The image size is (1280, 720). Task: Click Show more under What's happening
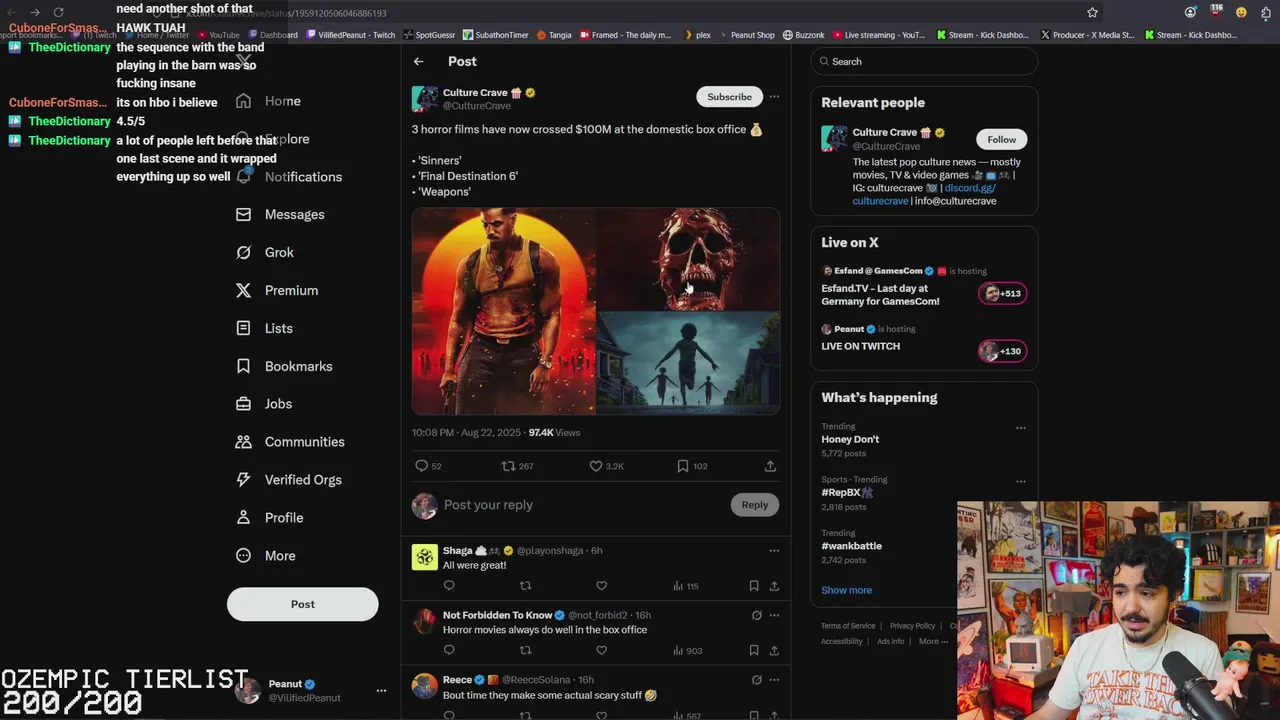click(847, 591)
